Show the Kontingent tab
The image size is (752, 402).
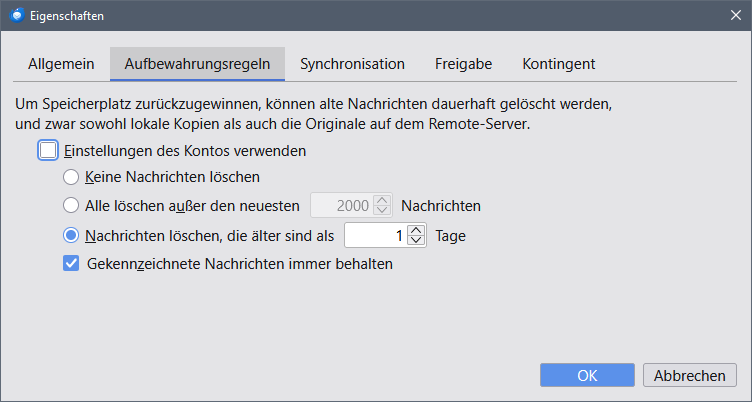tap(558, 64)
